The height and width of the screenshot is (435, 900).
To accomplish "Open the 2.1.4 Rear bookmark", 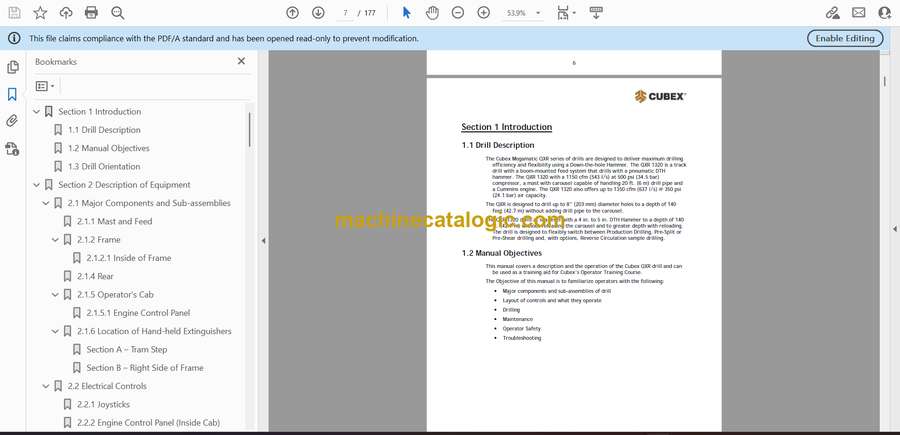I will click(95, 277).
